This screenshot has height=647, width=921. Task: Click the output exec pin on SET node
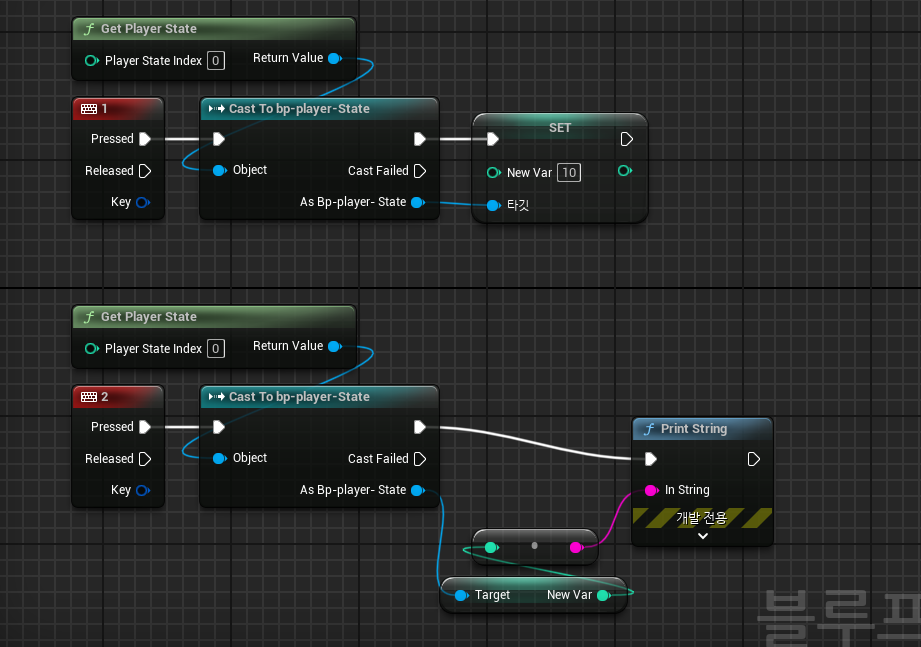point(626,139)
